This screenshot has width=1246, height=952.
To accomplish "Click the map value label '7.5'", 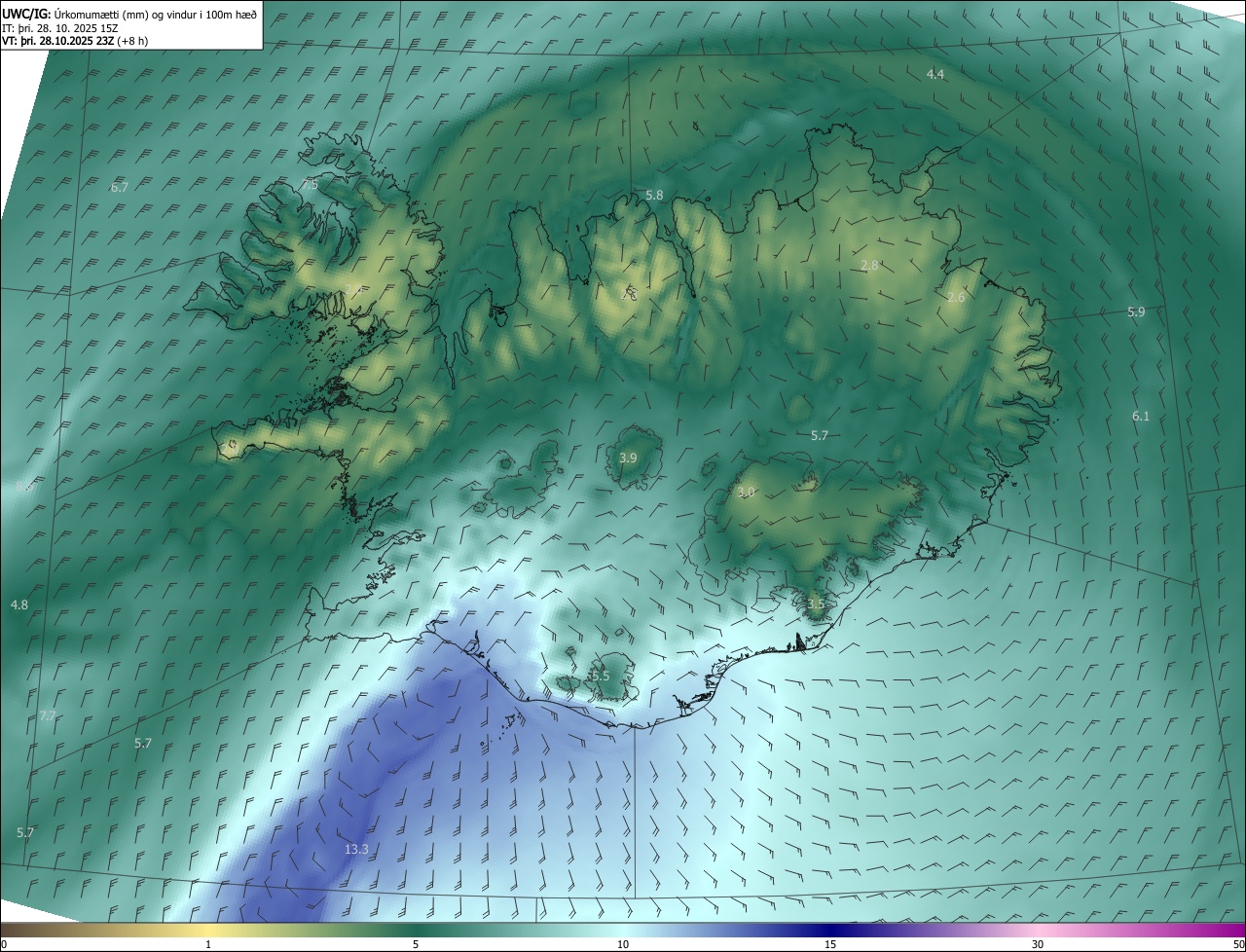I will 310,184.
